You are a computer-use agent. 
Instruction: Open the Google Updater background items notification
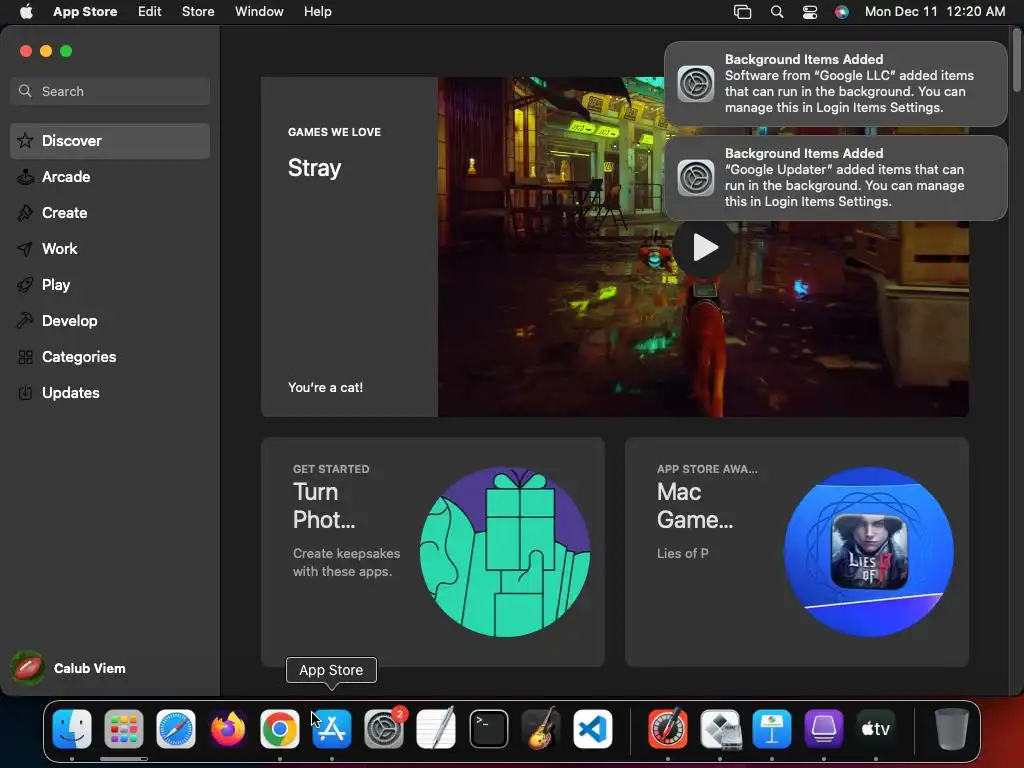click(x=835, y=178)
